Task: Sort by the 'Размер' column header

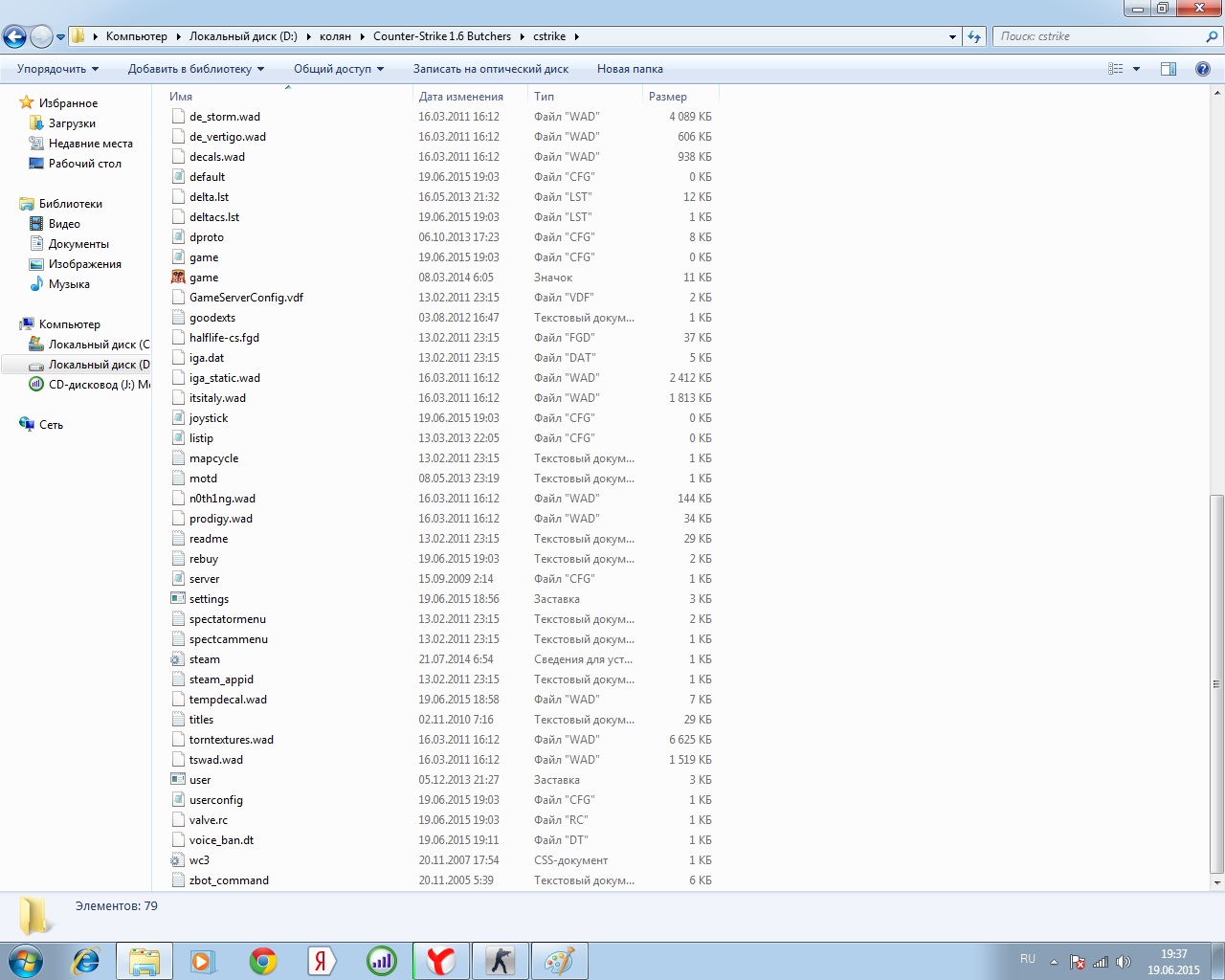Action: pyautogui.click(x=667, y=97)
